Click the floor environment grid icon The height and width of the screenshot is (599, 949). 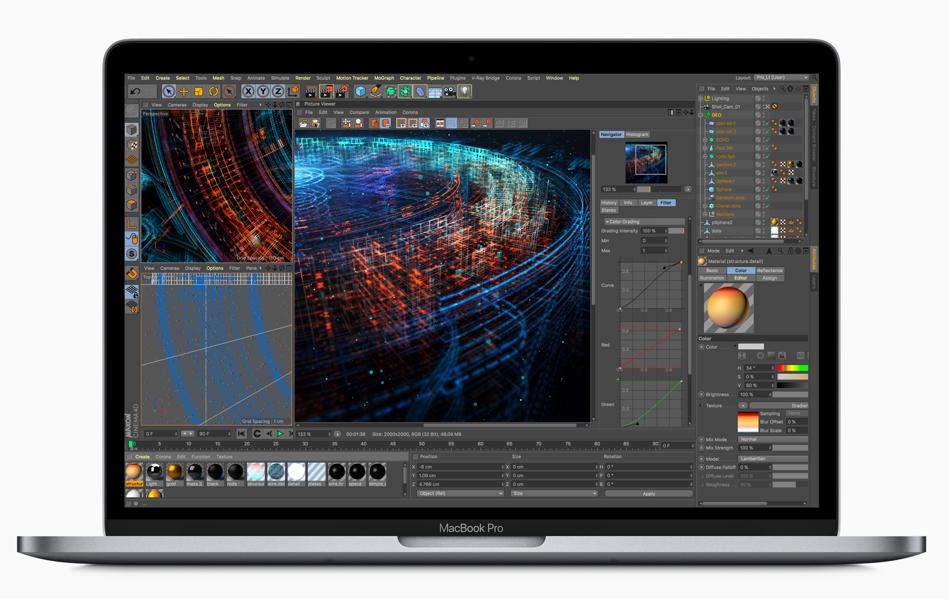[435, 92]
